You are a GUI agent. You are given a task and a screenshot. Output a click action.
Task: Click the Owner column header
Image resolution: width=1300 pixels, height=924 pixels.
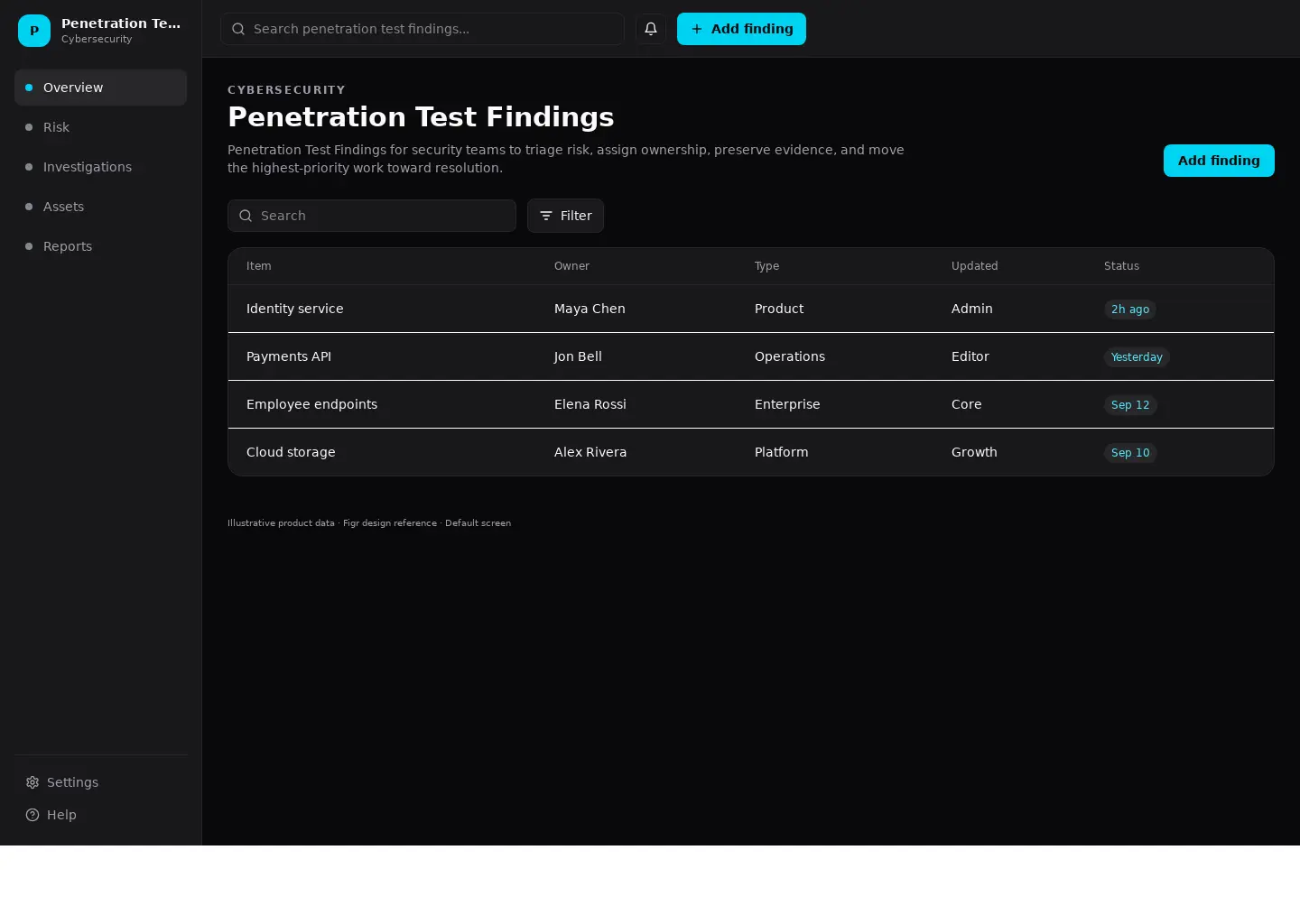(571, 266)
